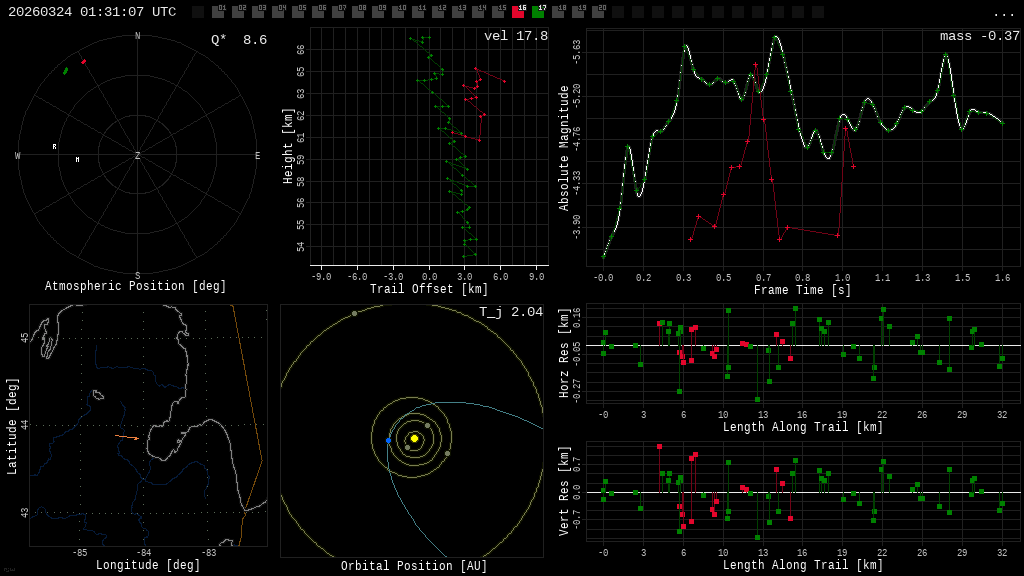Select station indicator 08

coord(358,11)
